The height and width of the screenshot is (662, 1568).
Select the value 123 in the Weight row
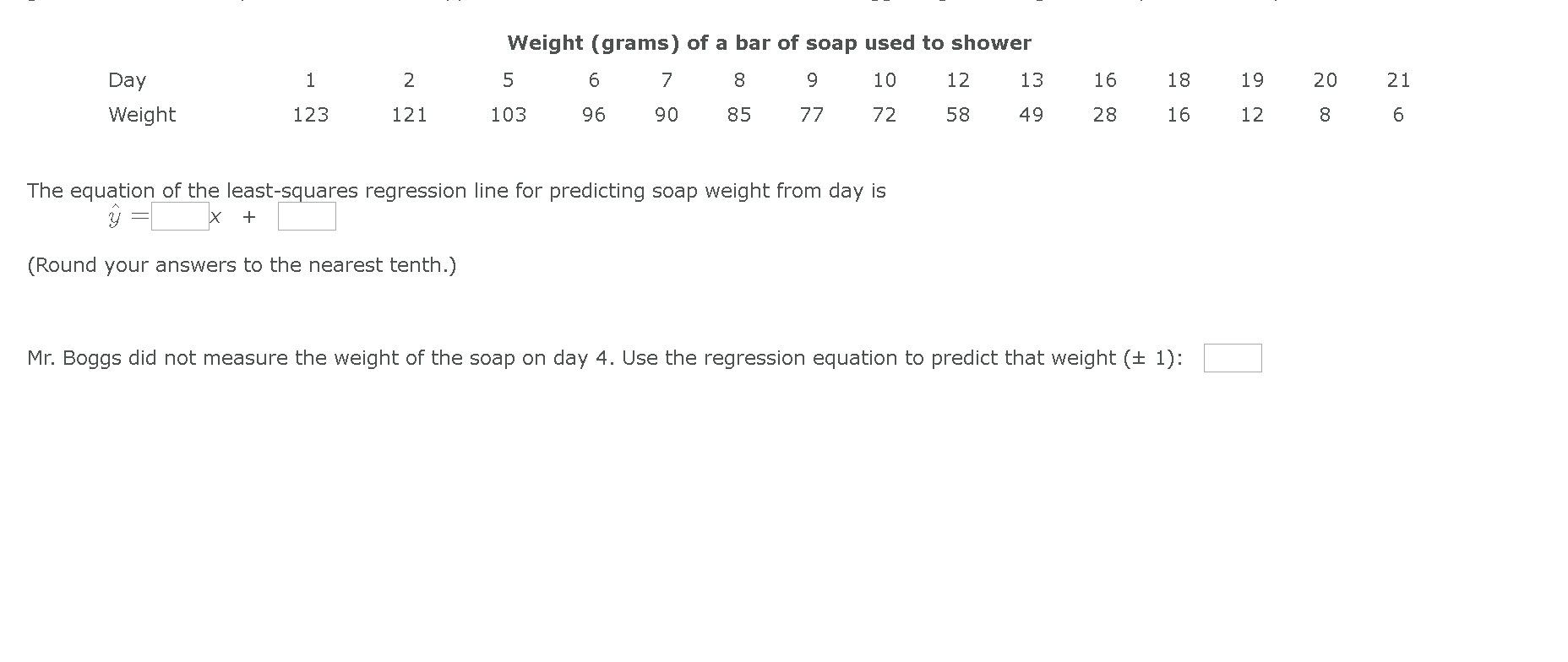click(312, 115)
